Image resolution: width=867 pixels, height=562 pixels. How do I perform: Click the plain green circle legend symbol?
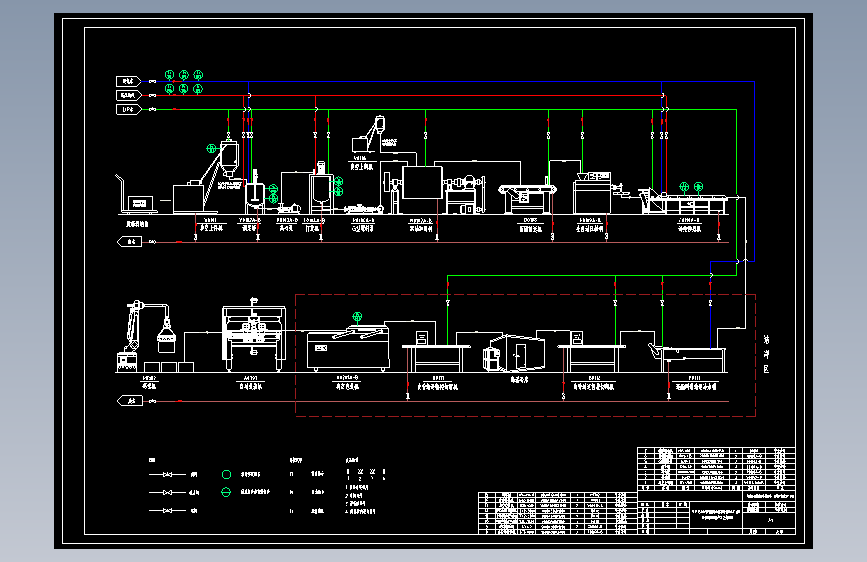pyautogui.click(x=226, y=475)
